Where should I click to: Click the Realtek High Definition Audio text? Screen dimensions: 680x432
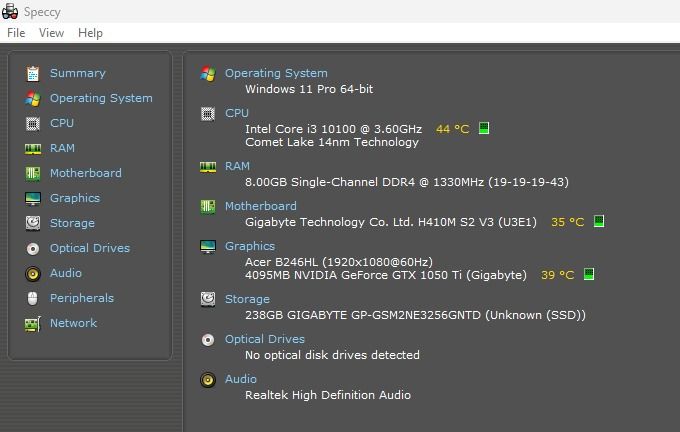pyautogui.click(x=328, y=395)
